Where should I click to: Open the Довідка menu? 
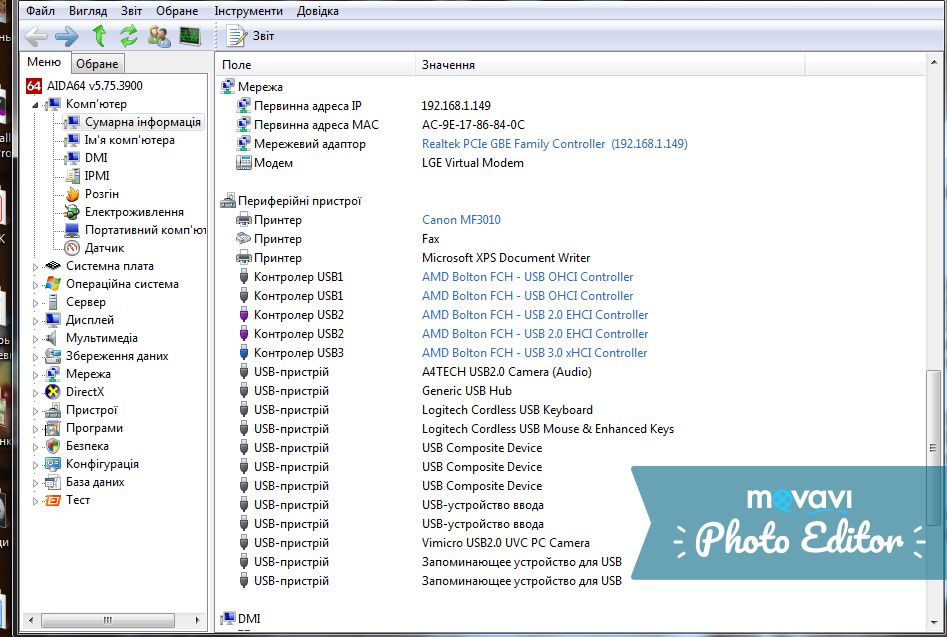coord(318,11)
